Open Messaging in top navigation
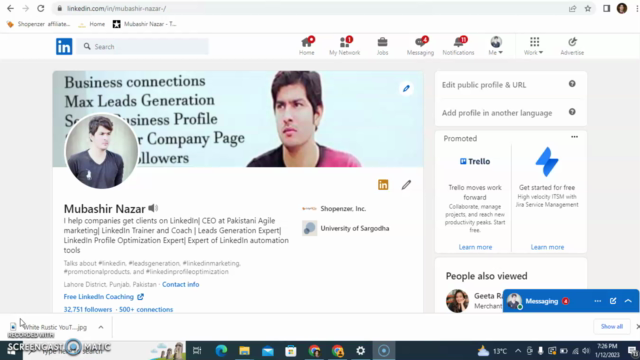Image resolution: width=640 pixels, height=360 pixels. point(420,46)
